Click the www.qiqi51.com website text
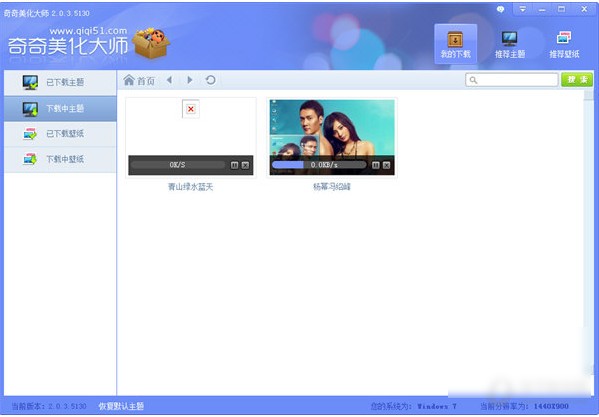Viewport: 599px width, 417px height. coord(88,31)
